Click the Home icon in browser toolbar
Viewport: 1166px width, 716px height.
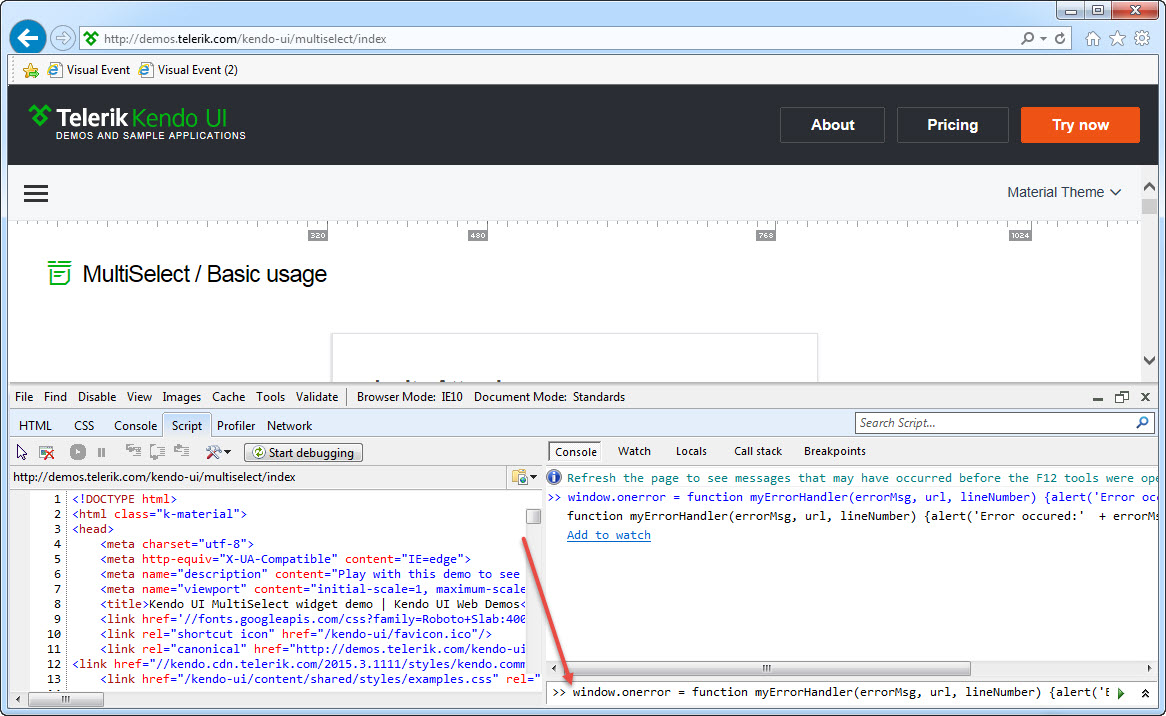1093,38
